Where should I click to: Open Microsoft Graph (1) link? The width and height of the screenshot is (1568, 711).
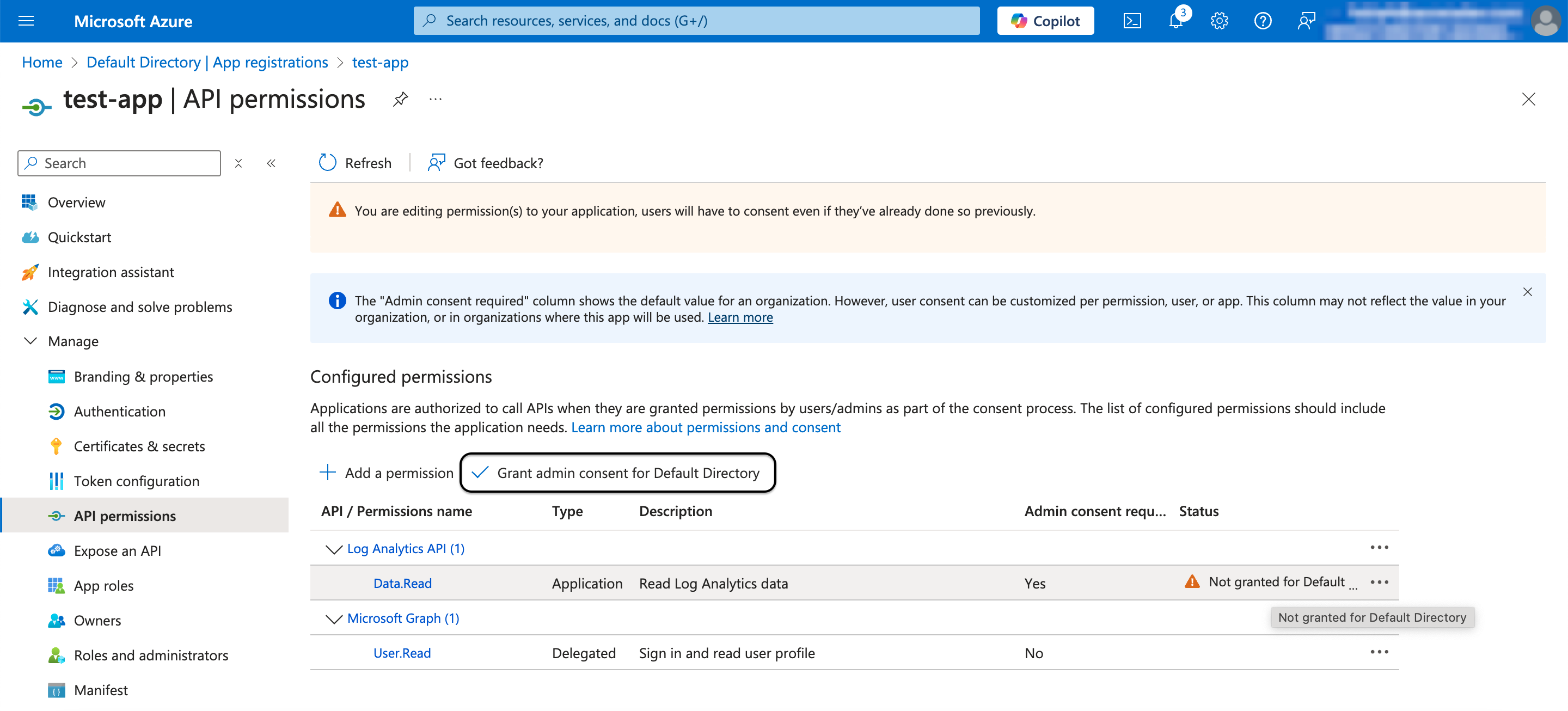[x=403, y=618]
